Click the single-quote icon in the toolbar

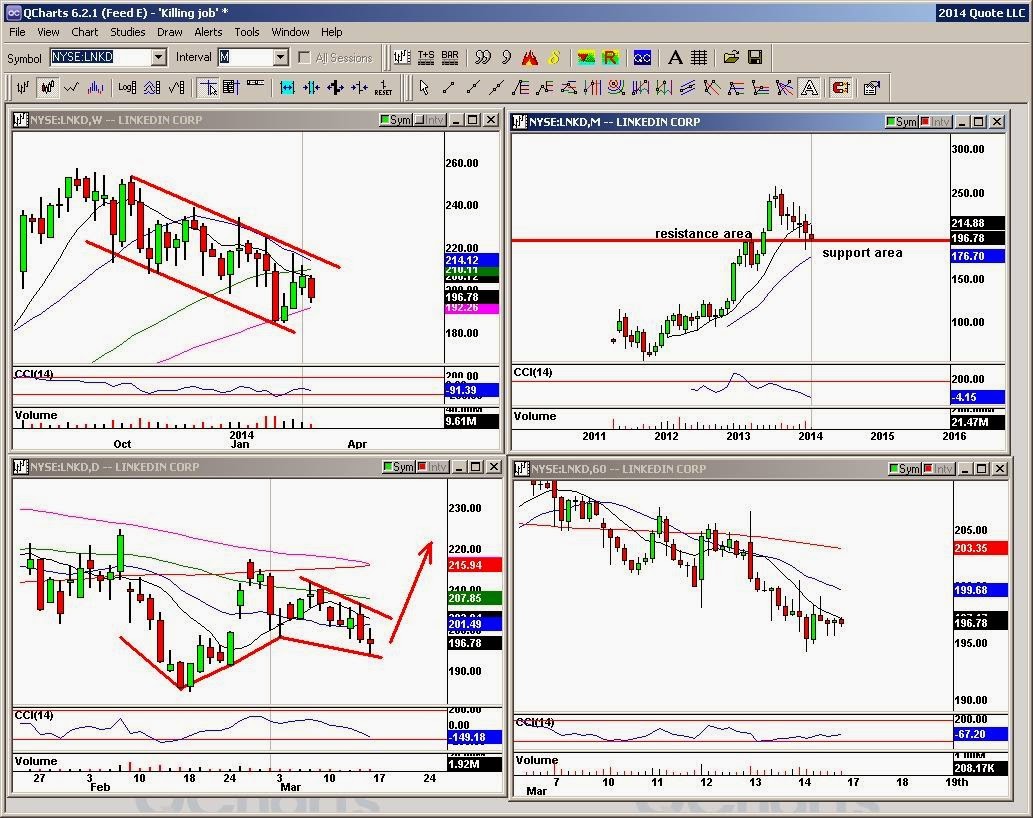click(506, 58)
